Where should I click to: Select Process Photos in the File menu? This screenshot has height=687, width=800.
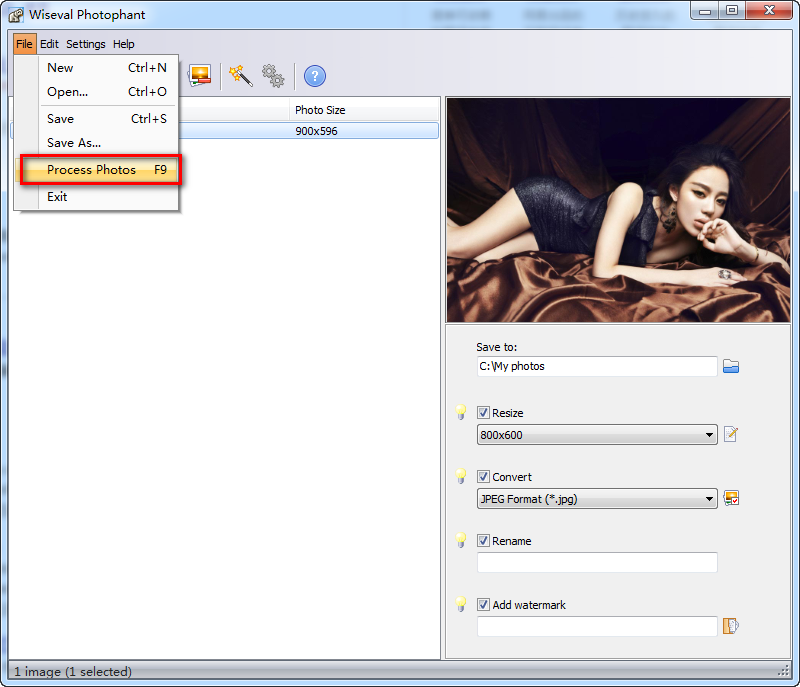pyautogui.click(x=101, y=170)
